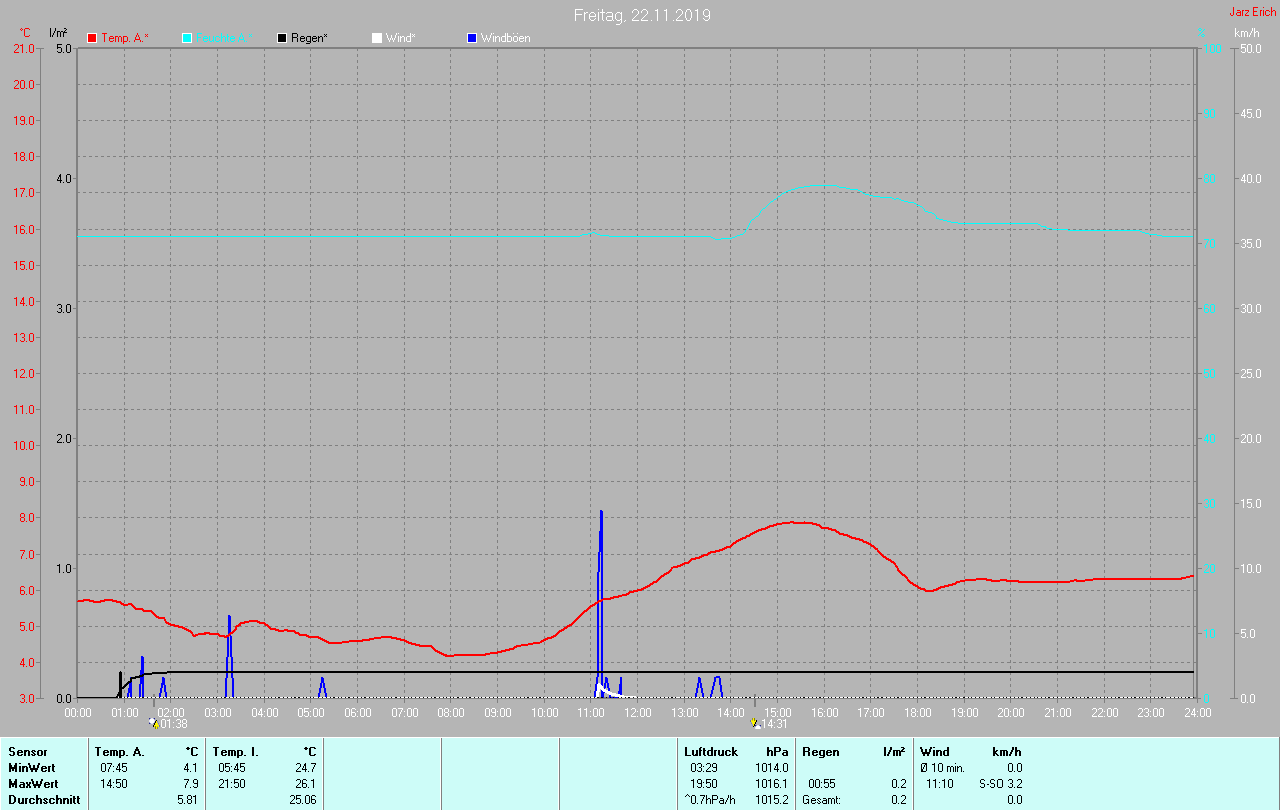Screen dimensions: 1280x810
Task: Click the 'Wind' header in the statistics table
Action: [x=934, y=752]
